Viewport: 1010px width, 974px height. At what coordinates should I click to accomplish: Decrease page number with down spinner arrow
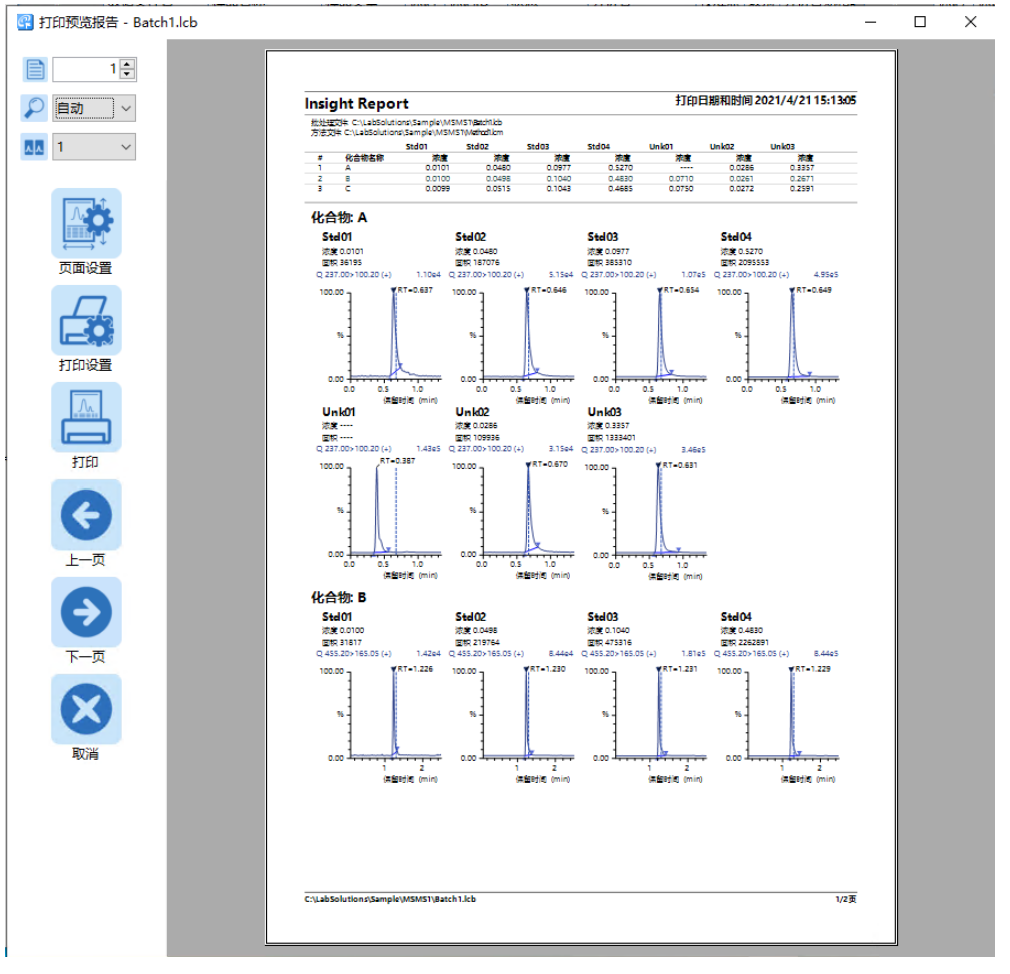127,74
